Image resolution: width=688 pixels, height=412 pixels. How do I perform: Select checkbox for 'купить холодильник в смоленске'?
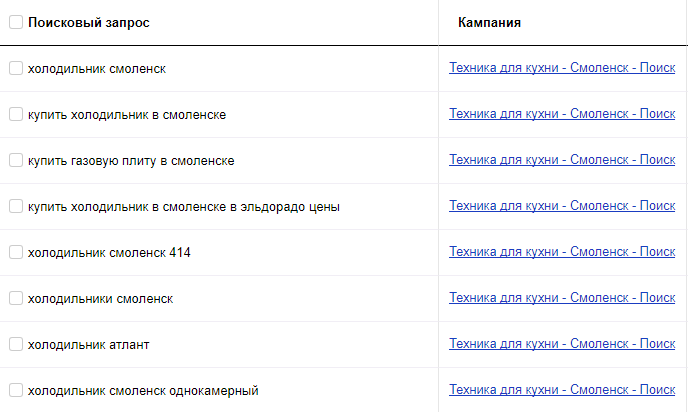(16, 114)
